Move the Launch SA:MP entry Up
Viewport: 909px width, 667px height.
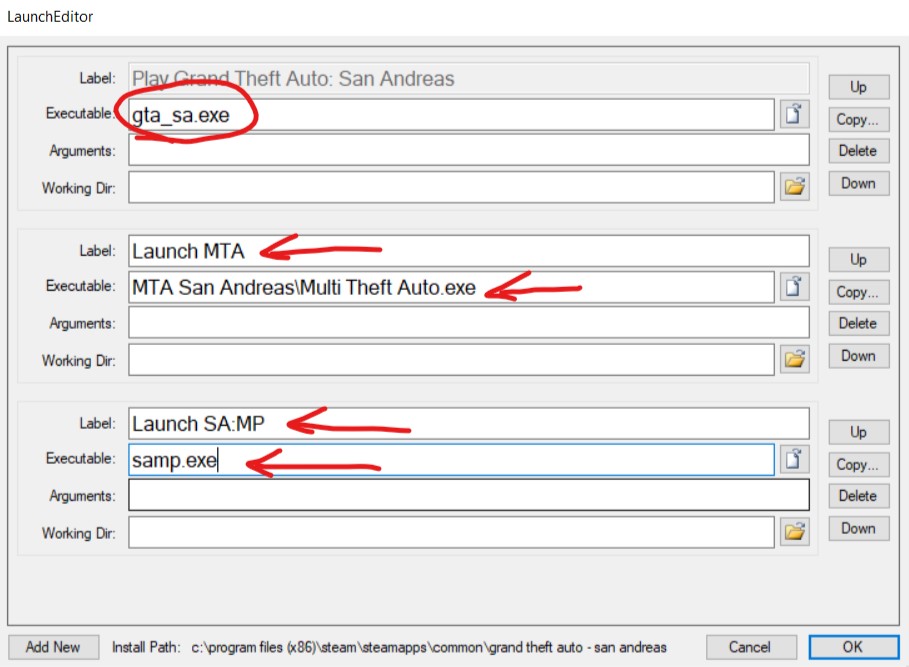point(859,432)
